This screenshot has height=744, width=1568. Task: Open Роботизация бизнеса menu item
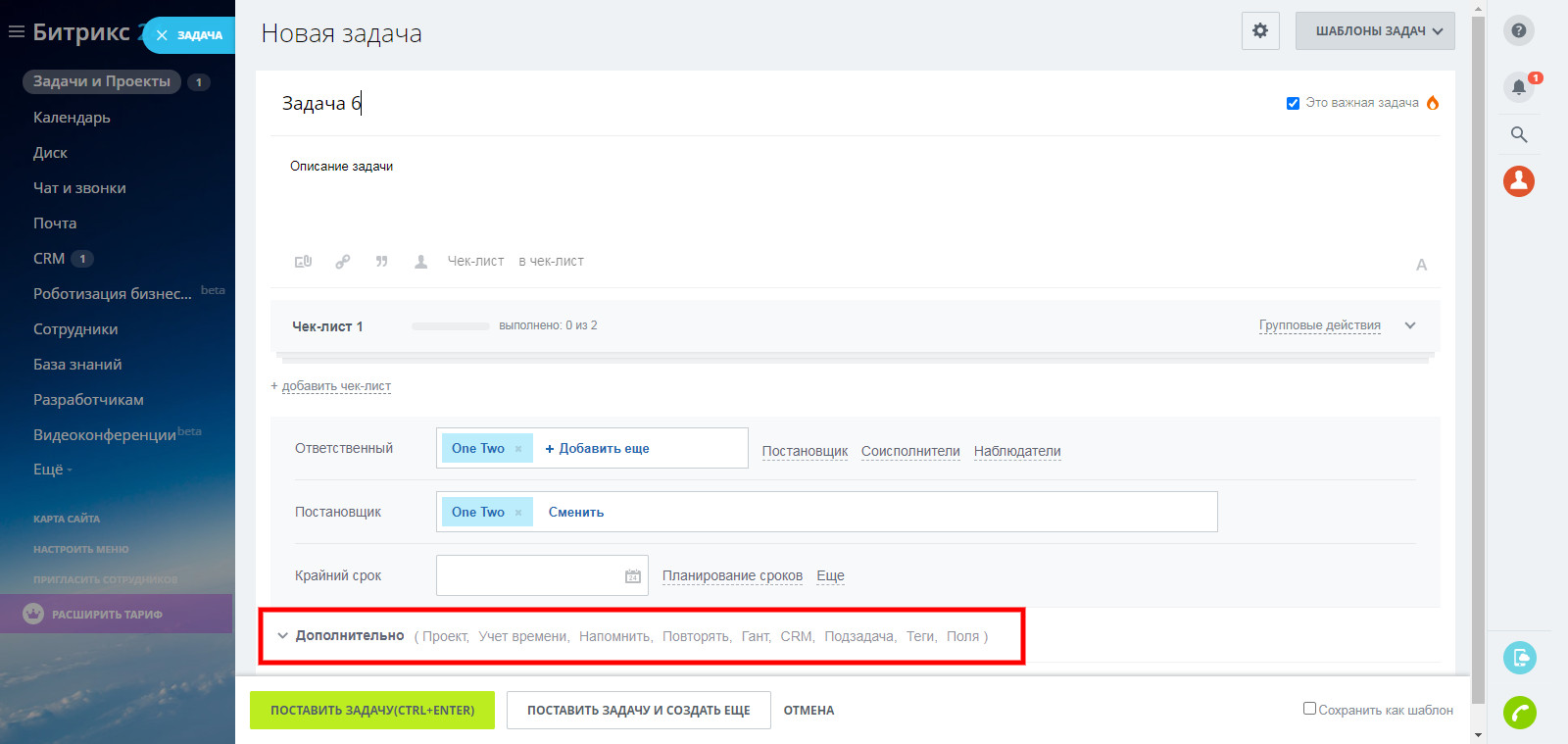click(113, 294)
